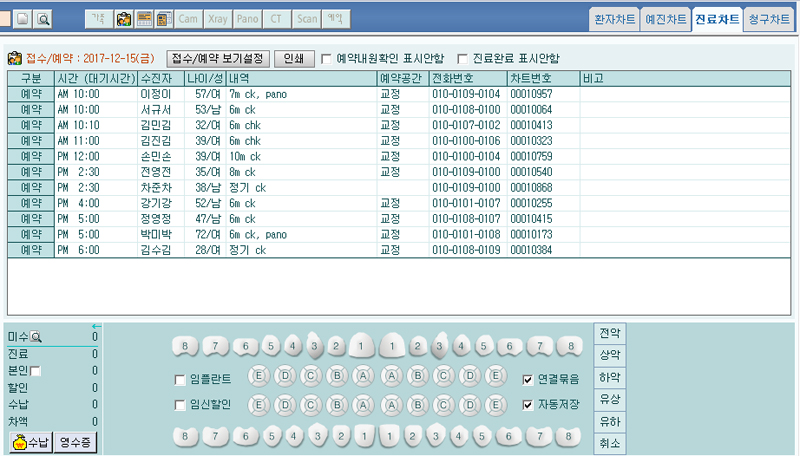Click the teal arrow above the amounts panel

point(96,326)
